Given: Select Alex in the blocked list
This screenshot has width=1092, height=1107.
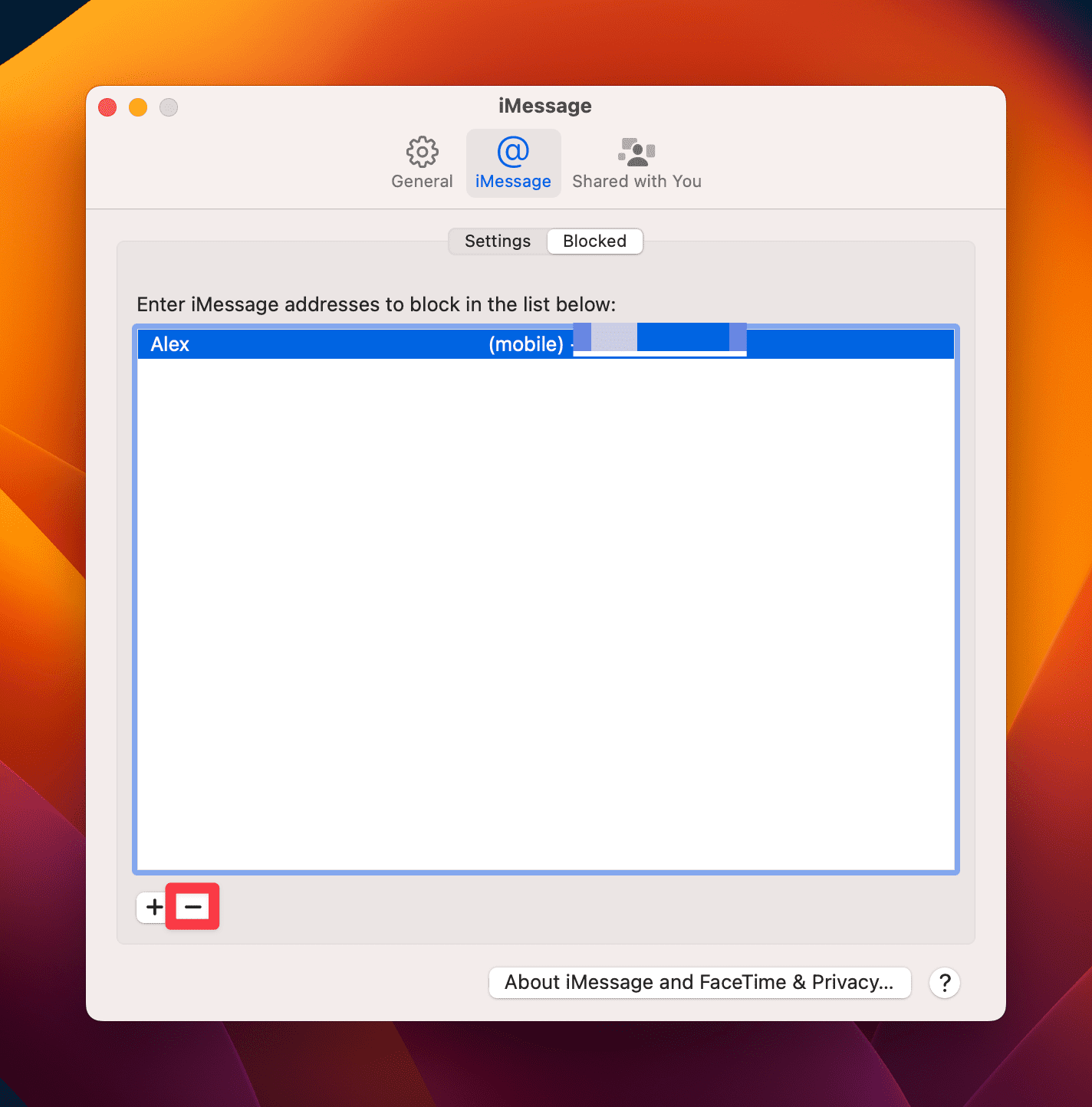Looking at the screenshot, I should point(170,344).
